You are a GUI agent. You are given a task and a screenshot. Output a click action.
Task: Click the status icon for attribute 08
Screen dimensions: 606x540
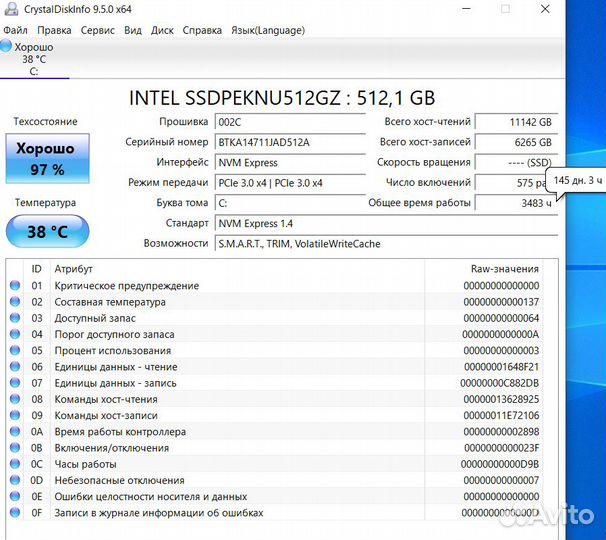[15, 399]
